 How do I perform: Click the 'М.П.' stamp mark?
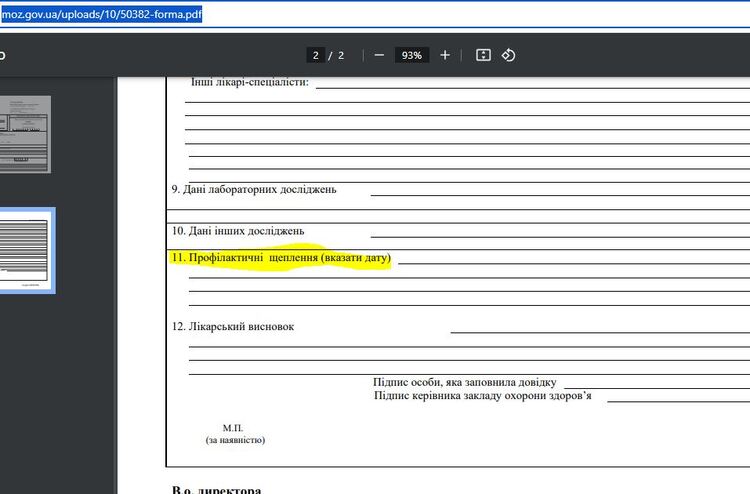pyautogui.click(x=233, y=428)
